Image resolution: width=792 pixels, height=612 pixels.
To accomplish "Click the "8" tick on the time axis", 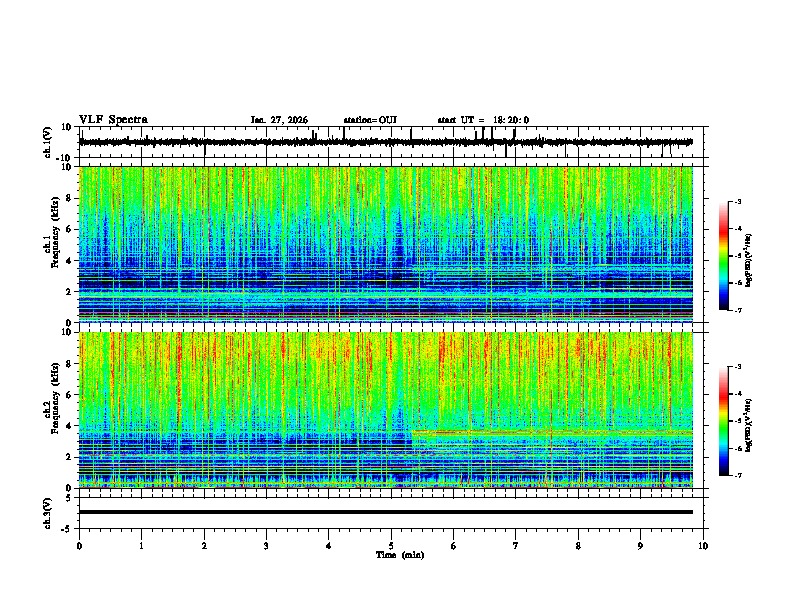I will pyautogui.click(x=578, y=546).
